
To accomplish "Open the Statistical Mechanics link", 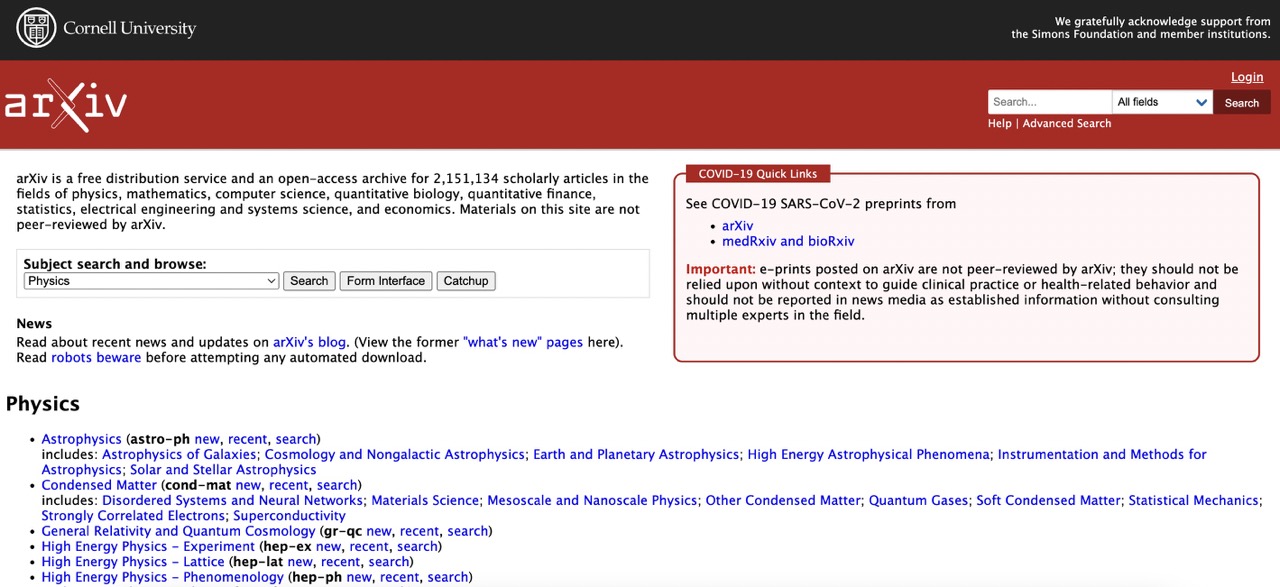I will [x=1193, y=500].
